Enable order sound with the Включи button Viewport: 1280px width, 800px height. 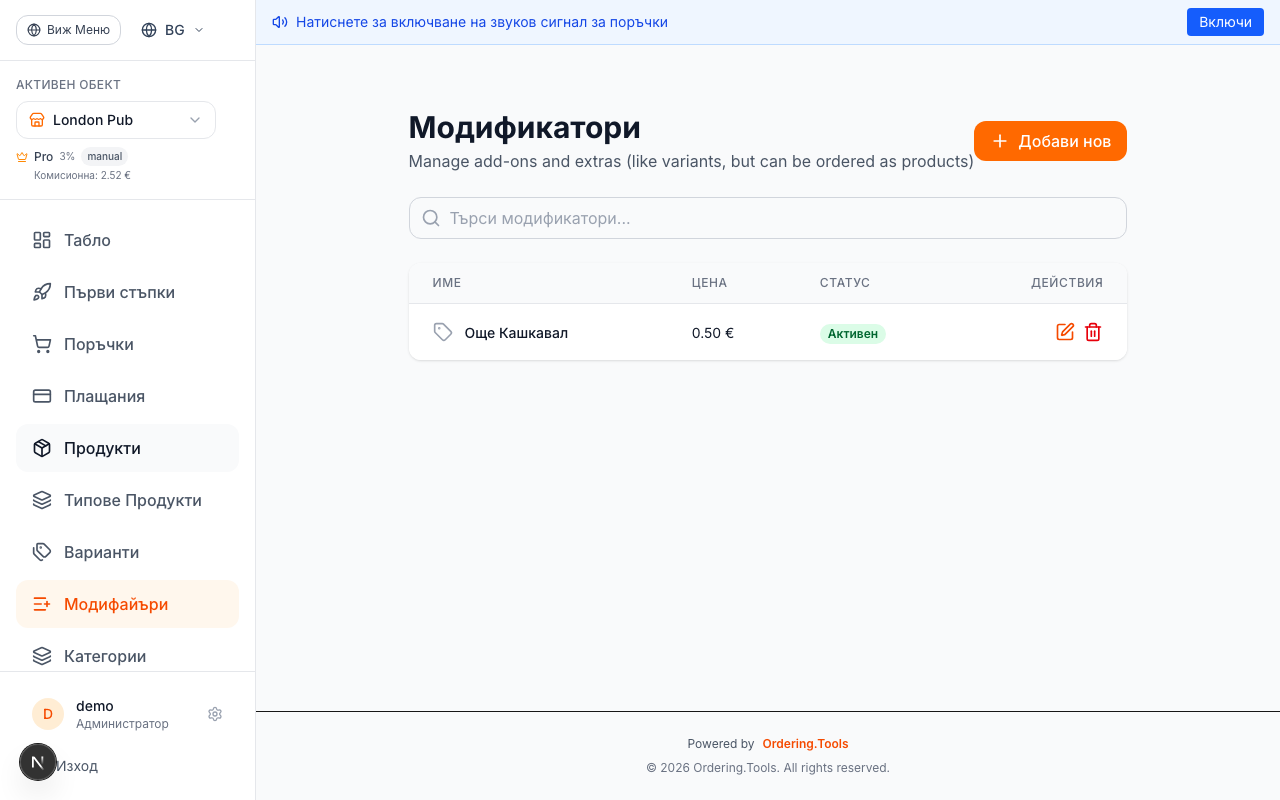[x=1225, y=21]
